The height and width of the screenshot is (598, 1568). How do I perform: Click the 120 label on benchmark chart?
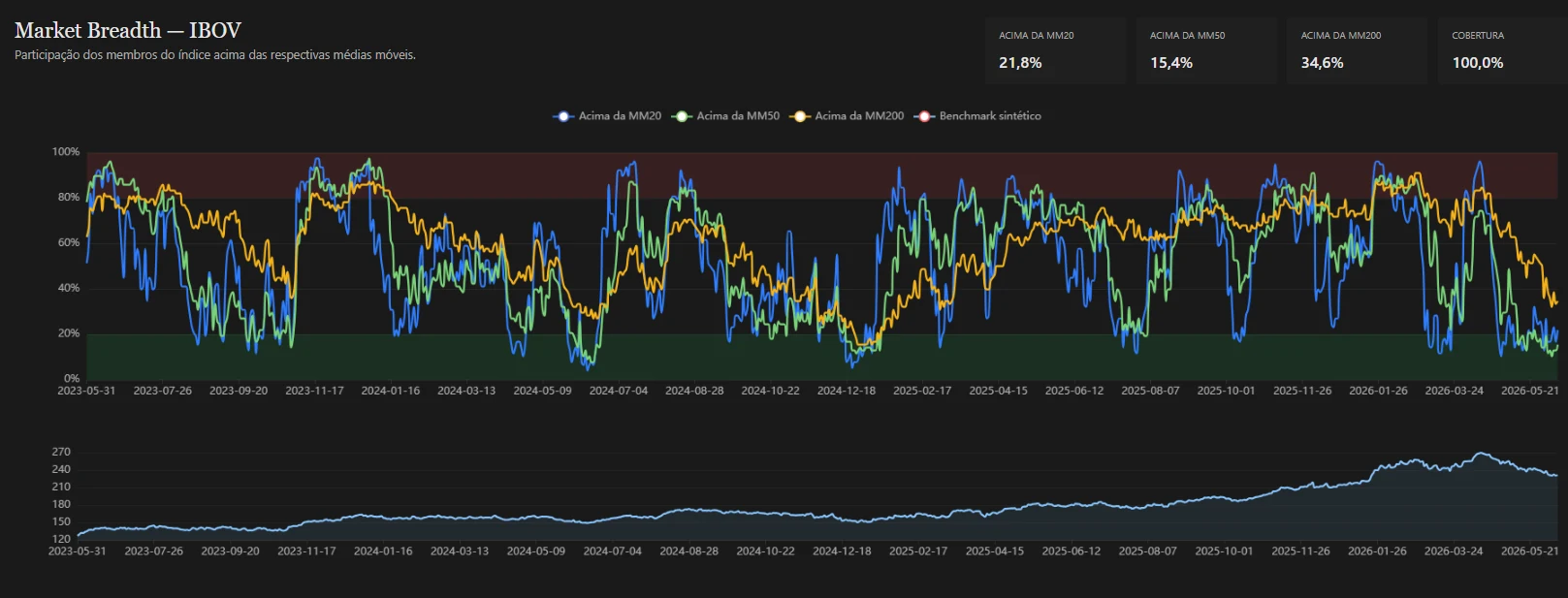(61, 539)
